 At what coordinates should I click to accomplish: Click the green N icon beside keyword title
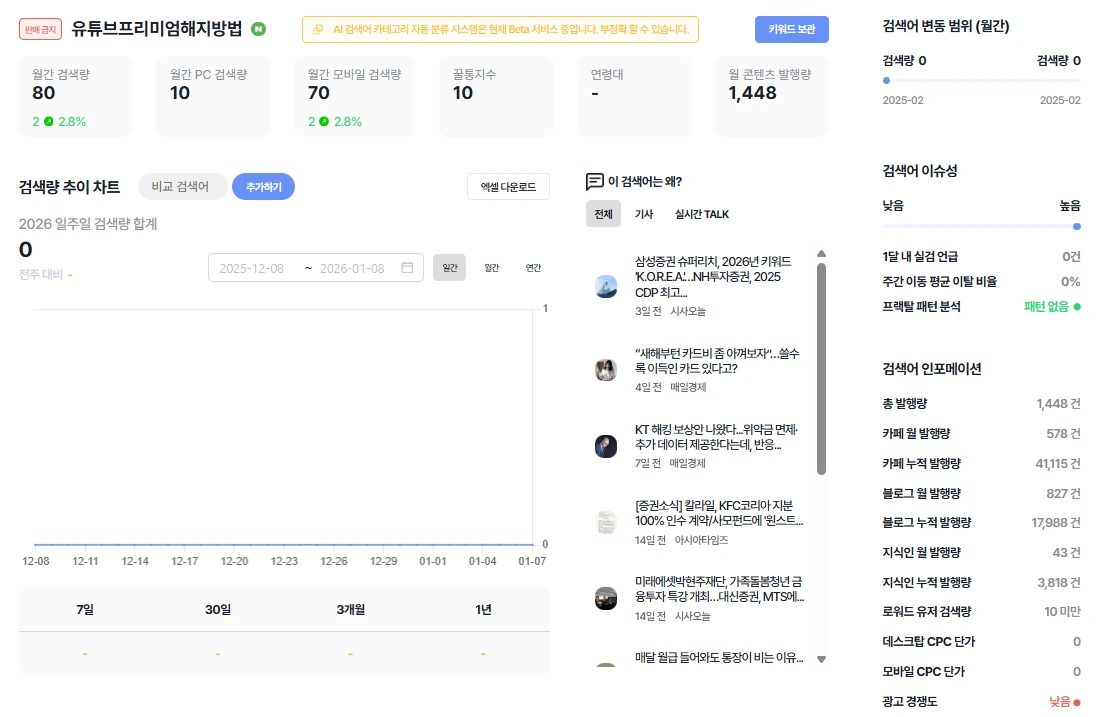pyautogui.click(x=259, y=29)
